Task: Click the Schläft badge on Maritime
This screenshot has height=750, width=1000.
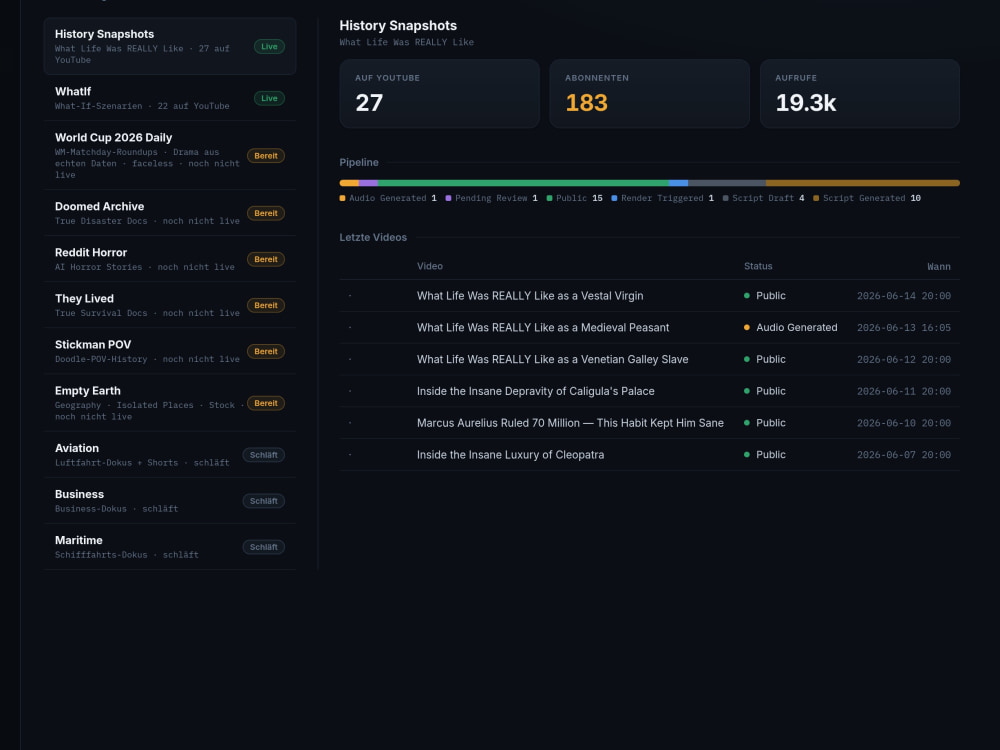Action: pos(263,547)
